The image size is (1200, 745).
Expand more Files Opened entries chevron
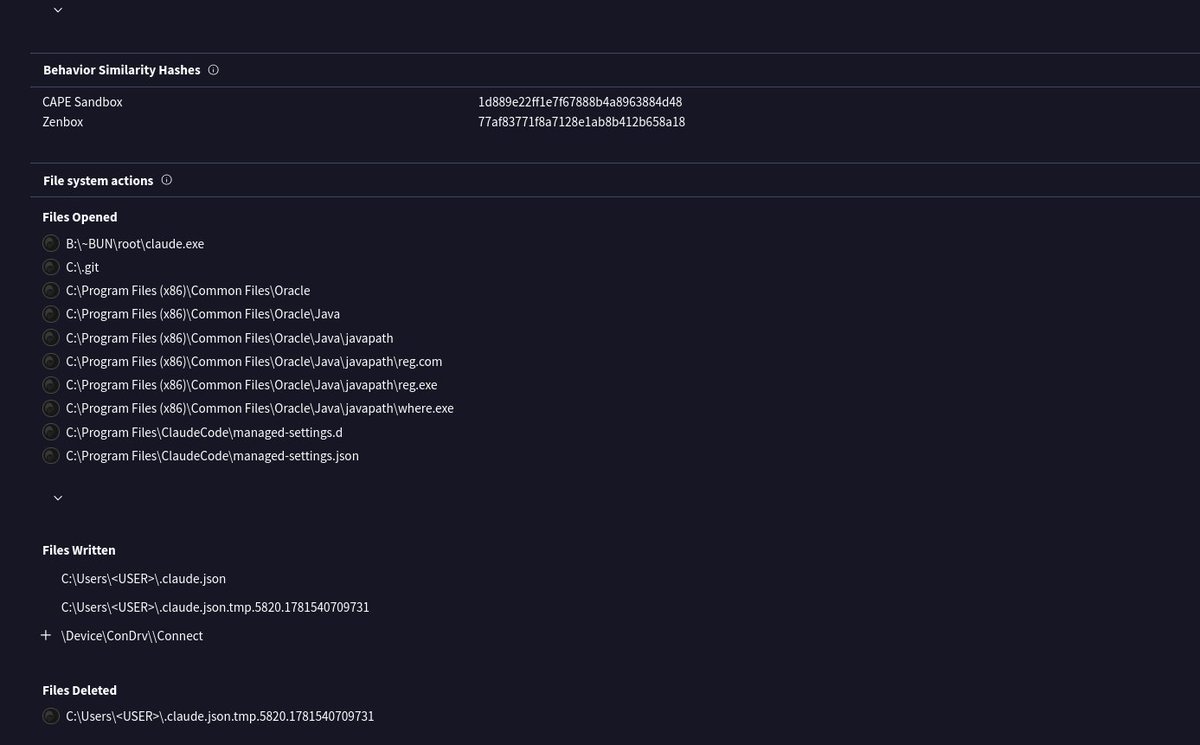pyautogui.click(x=57, y=498)
